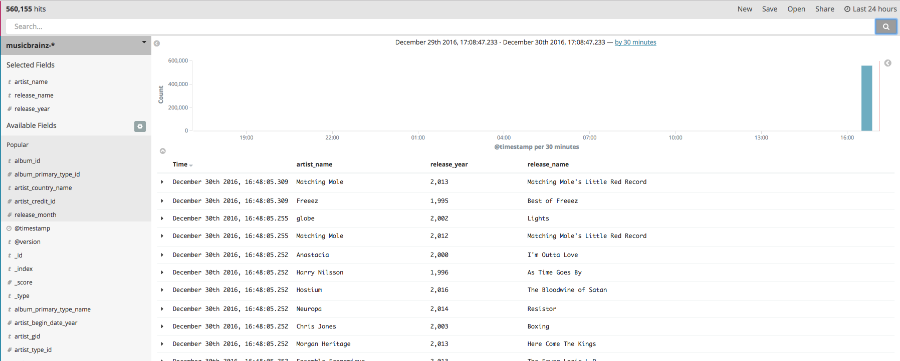Click New in the top menu
This screenshot has height=361, width=900.
pyautogui.click(x=744, y=9)
